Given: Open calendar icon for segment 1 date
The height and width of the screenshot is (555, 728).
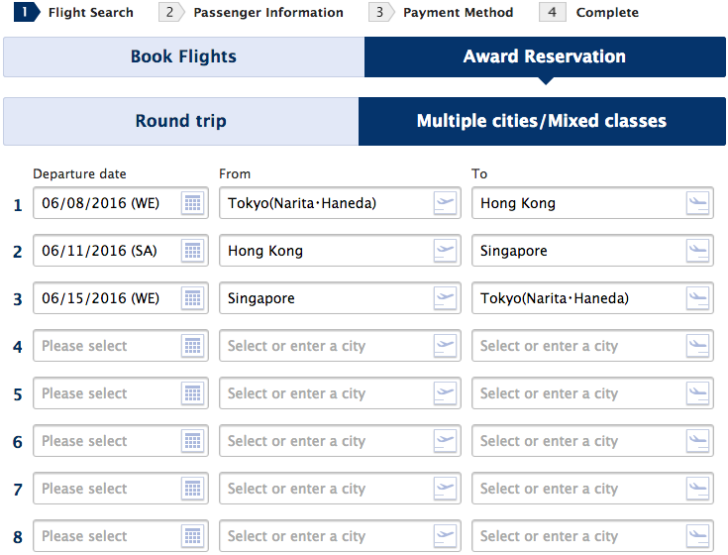Looking at the screenshot, I should coord(192,203).
